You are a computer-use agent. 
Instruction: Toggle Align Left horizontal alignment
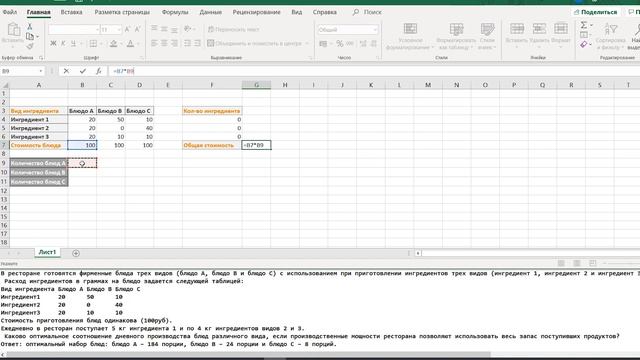click(154, 43)
